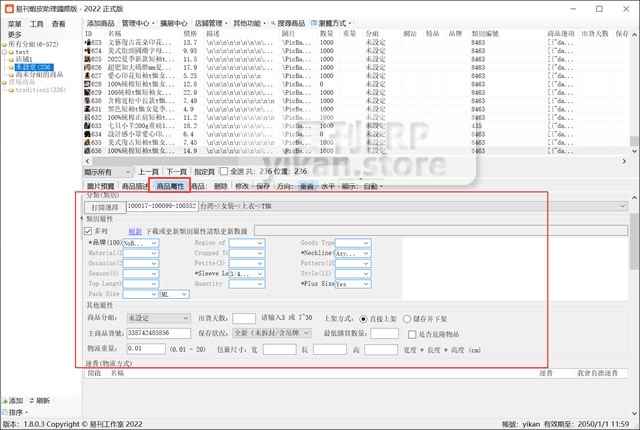Image resolution: width=640 pixels, height=430 pixels.
Task: Click the green 添加 plus icon
Action: click(x=5, y=400)
